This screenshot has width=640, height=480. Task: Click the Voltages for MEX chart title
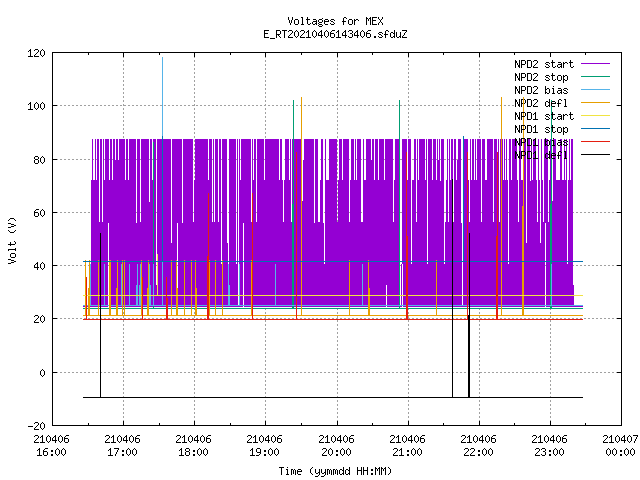click(x=335, y=21)
